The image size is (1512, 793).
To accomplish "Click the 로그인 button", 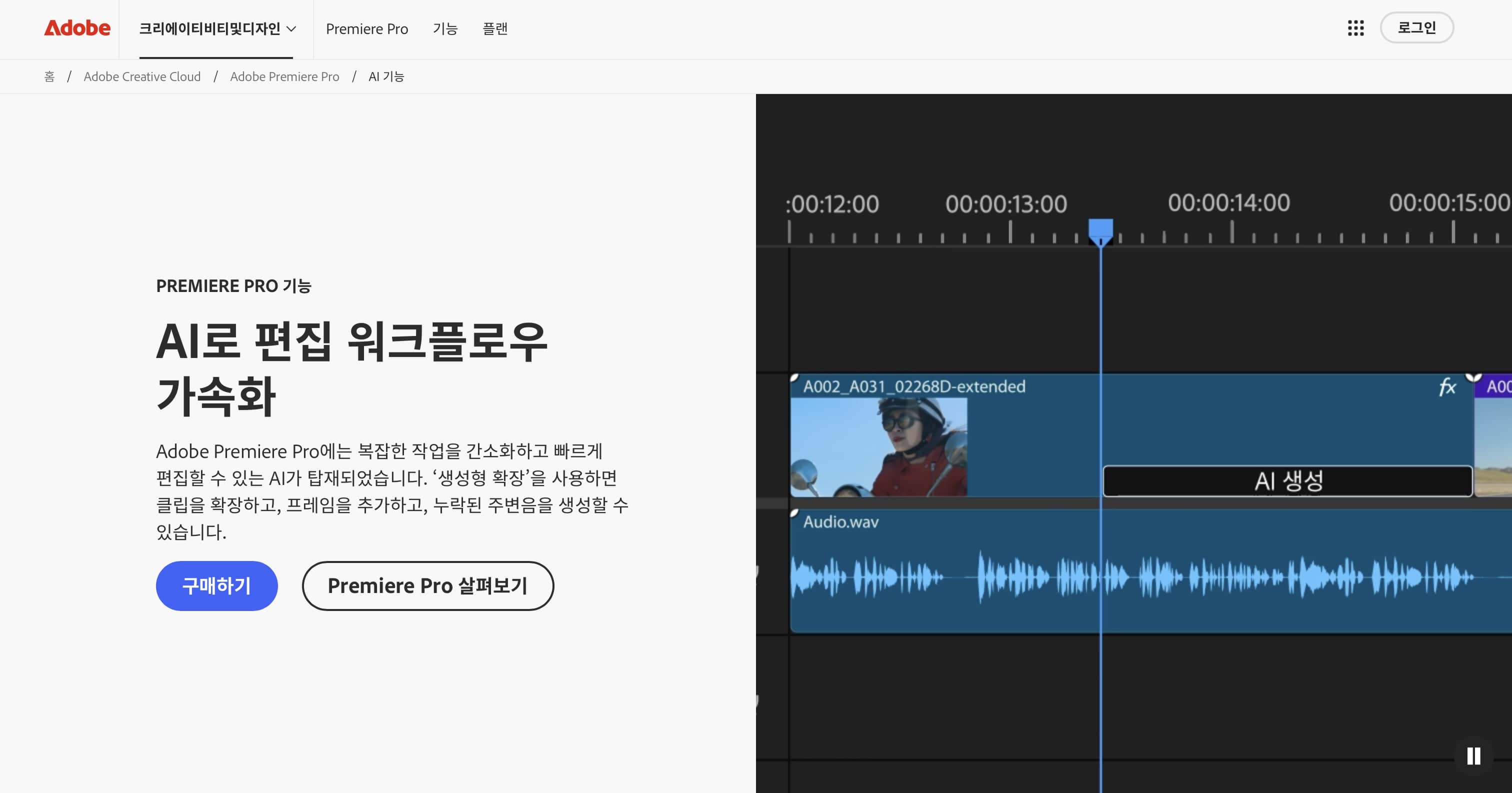I will pos(1416,27).
